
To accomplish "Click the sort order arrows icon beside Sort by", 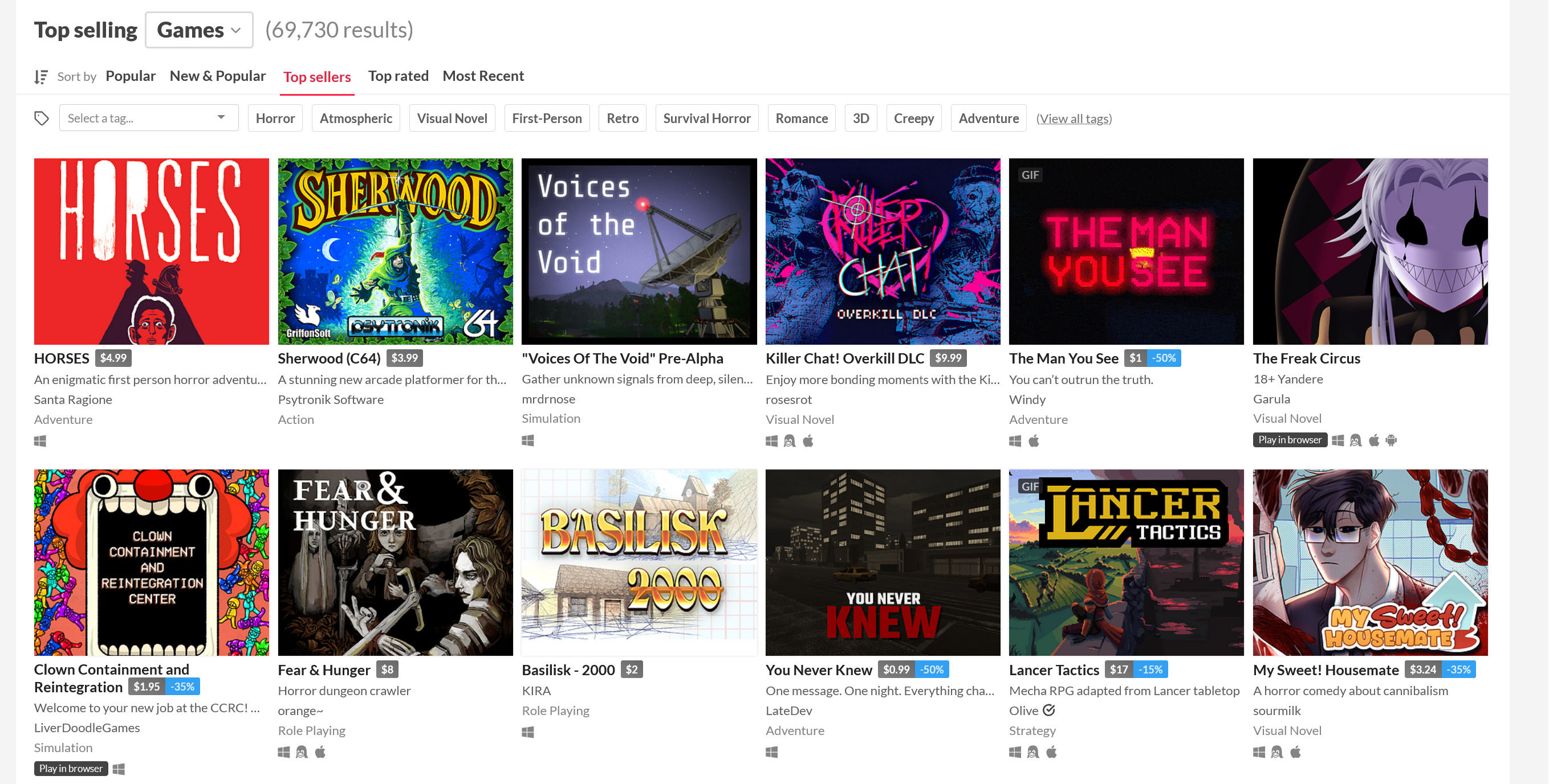I will 40,76.
